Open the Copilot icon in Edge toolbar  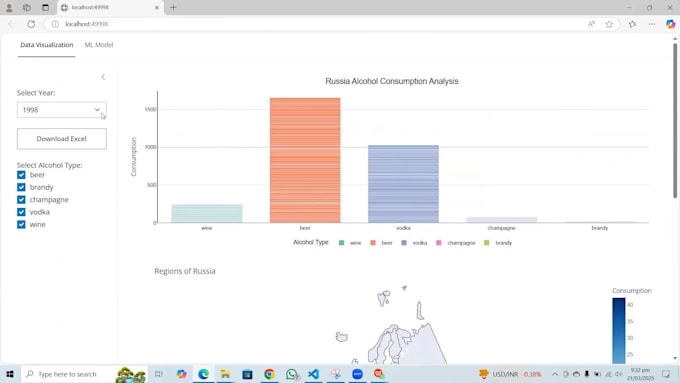(x=670, y=24)
